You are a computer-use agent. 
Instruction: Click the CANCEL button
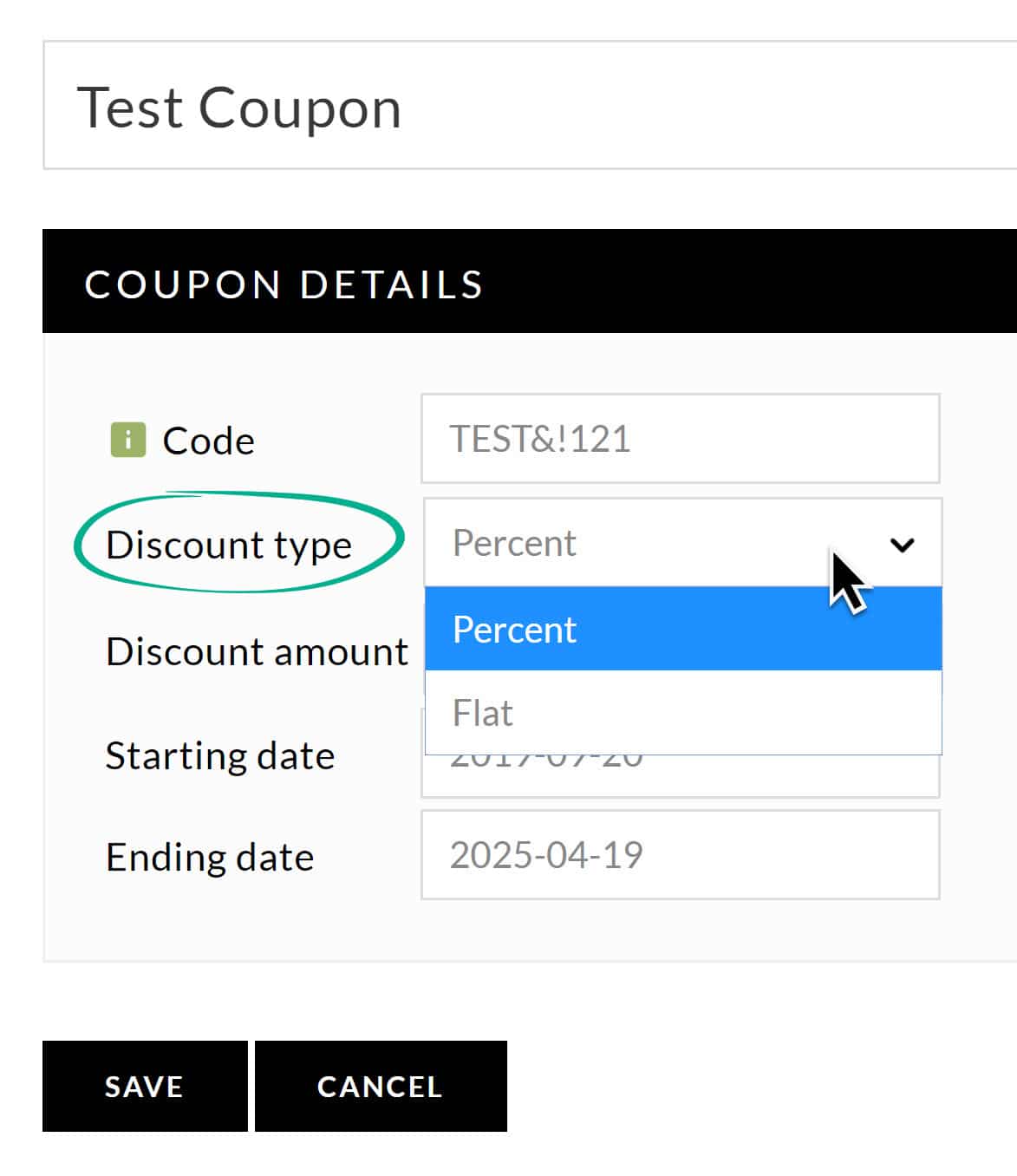pyautogui.click(x=381, y=1086)
